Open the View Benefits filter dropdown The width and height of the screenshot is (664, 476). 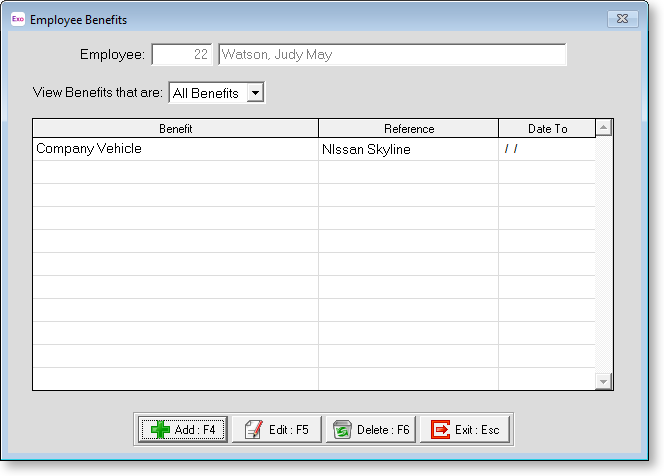(255, 93)
